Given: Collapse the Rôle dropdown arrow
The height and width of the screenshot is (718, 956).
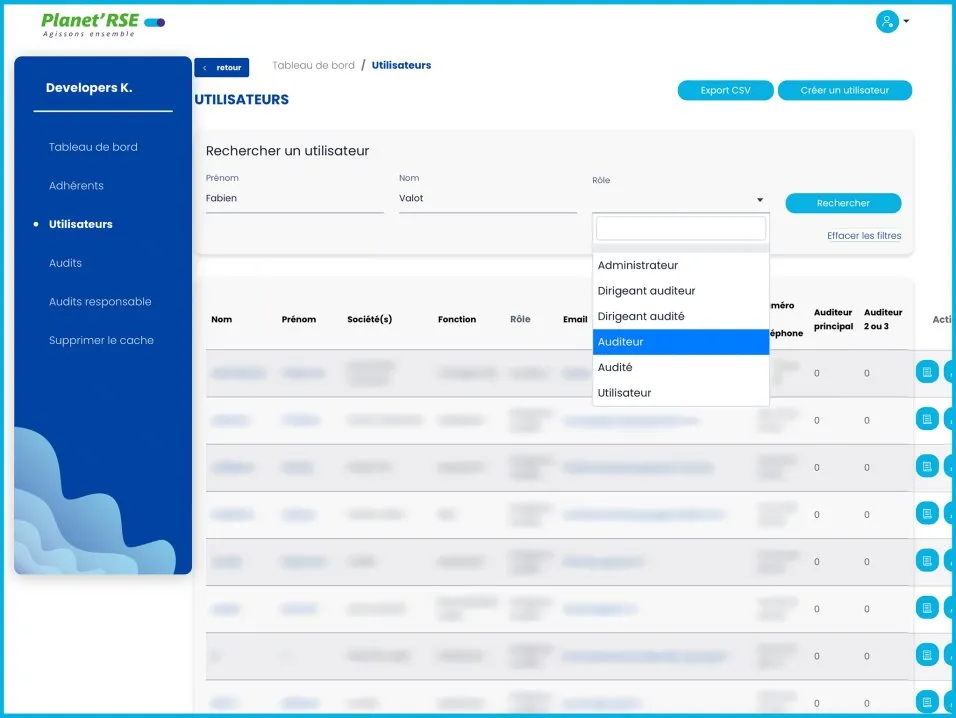Looking at the screenshot, I should pos(760,200).
